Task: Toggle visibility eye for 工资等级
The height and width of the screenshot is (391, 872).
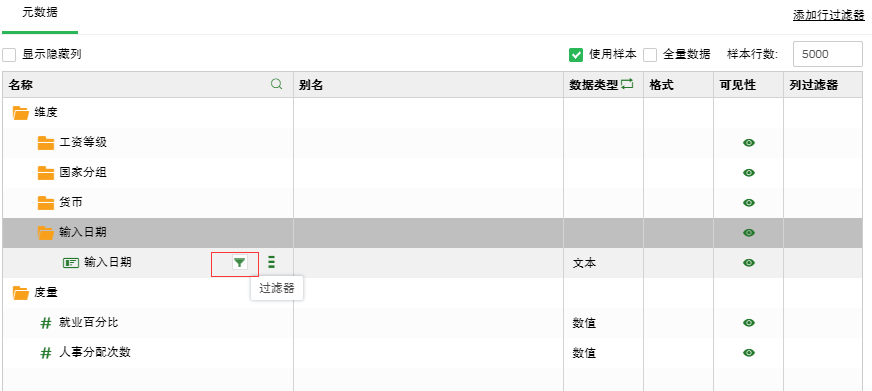Action: [749, 143]
